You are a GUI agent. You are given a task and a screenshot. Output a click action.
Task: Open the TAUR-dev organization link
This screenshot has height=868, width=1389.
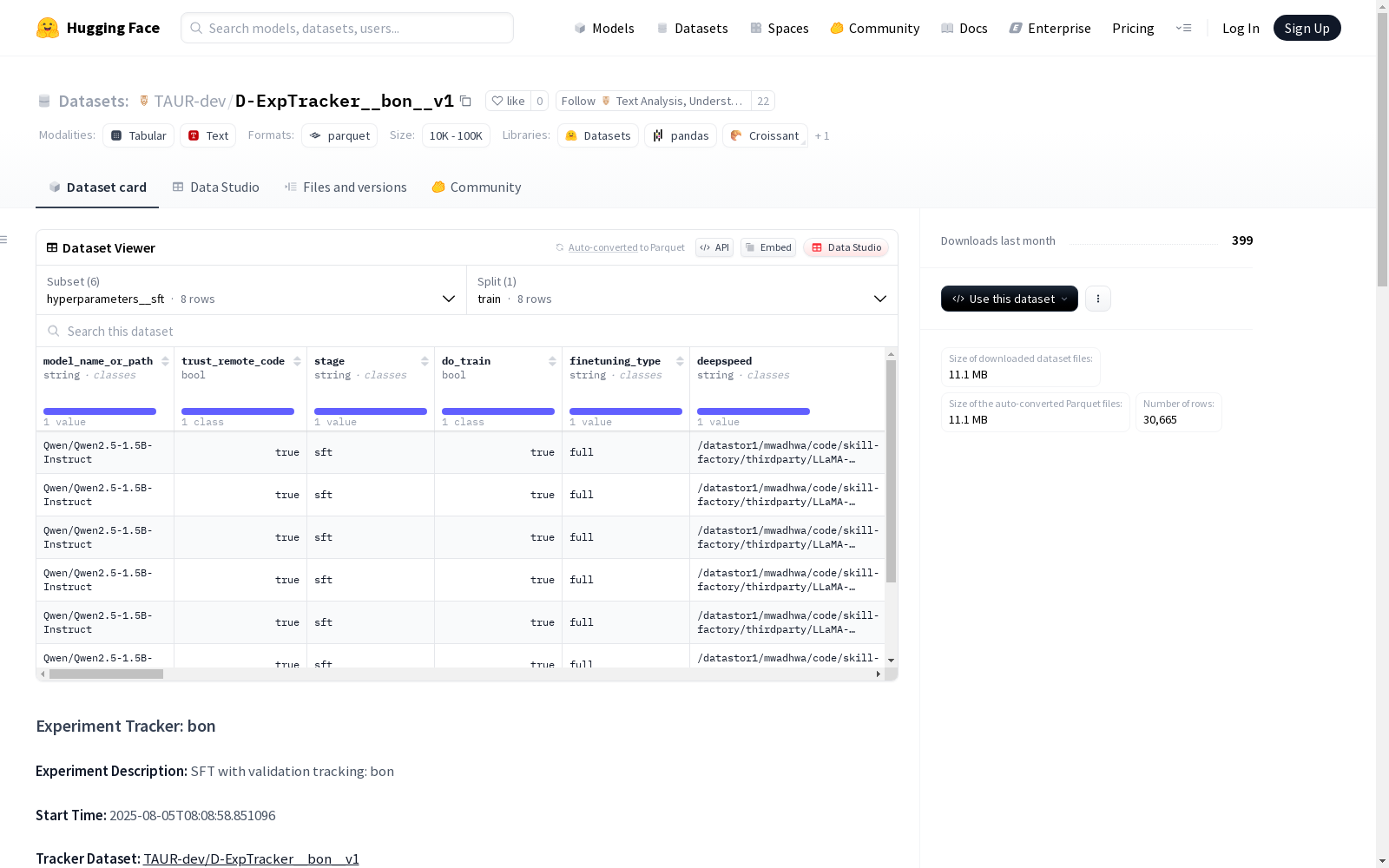tap(190, 101)
